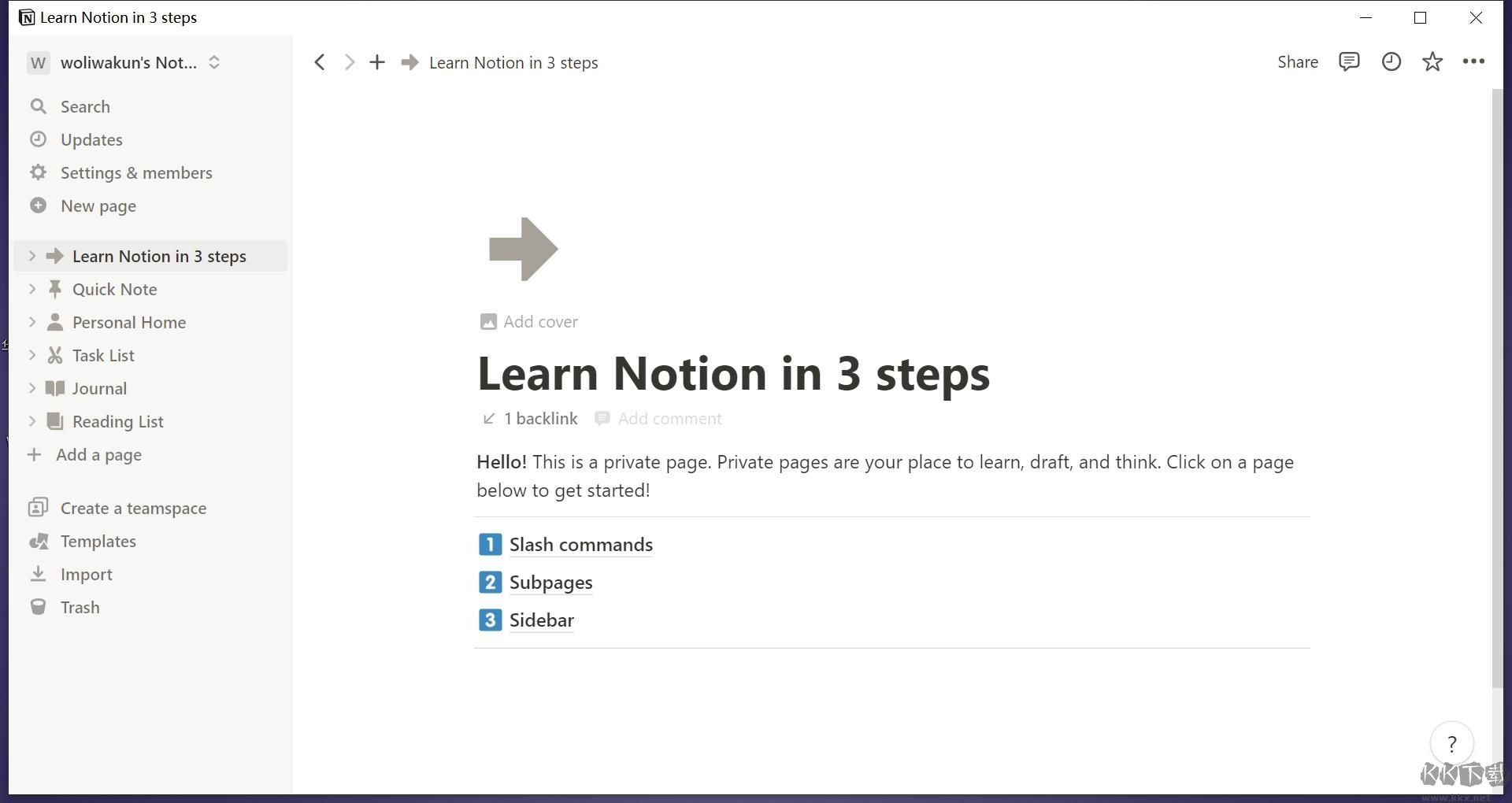Open the workspace switcher dropdown arrows
This screenshot has width=1512, height=803.
214,62
